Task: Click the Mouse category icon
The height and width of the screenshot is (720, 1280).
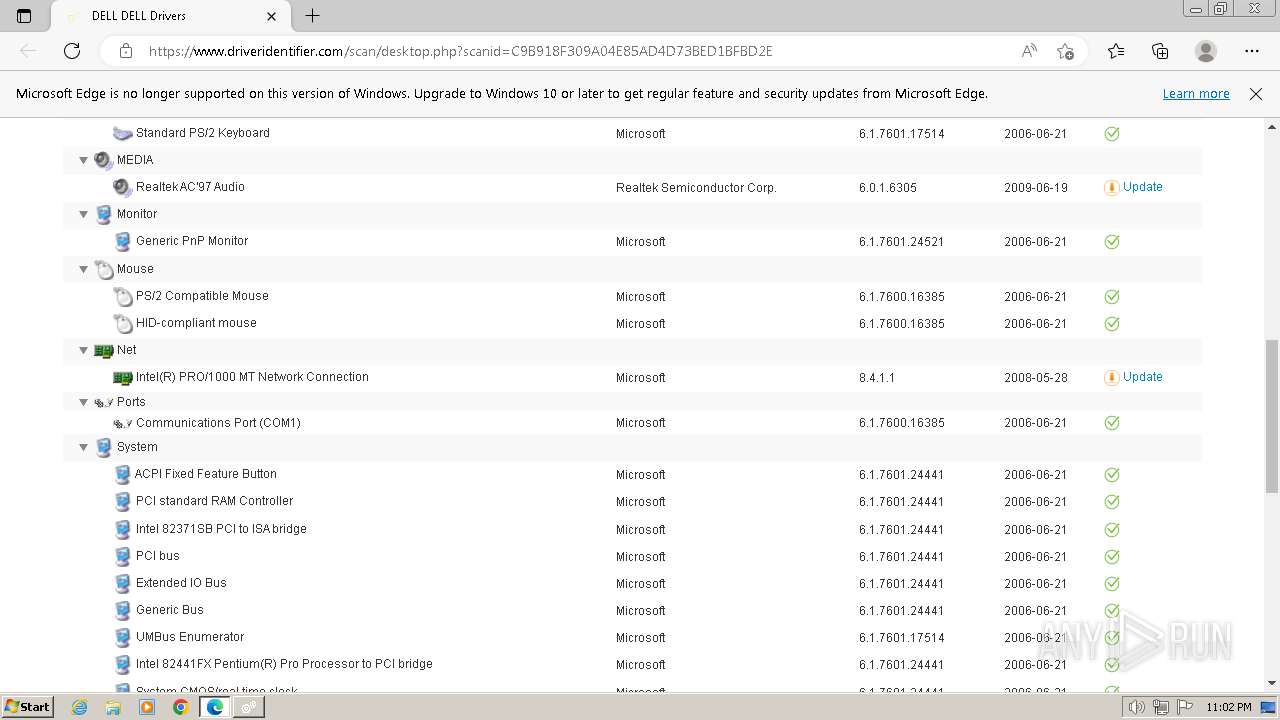Action: click(103, 269)
